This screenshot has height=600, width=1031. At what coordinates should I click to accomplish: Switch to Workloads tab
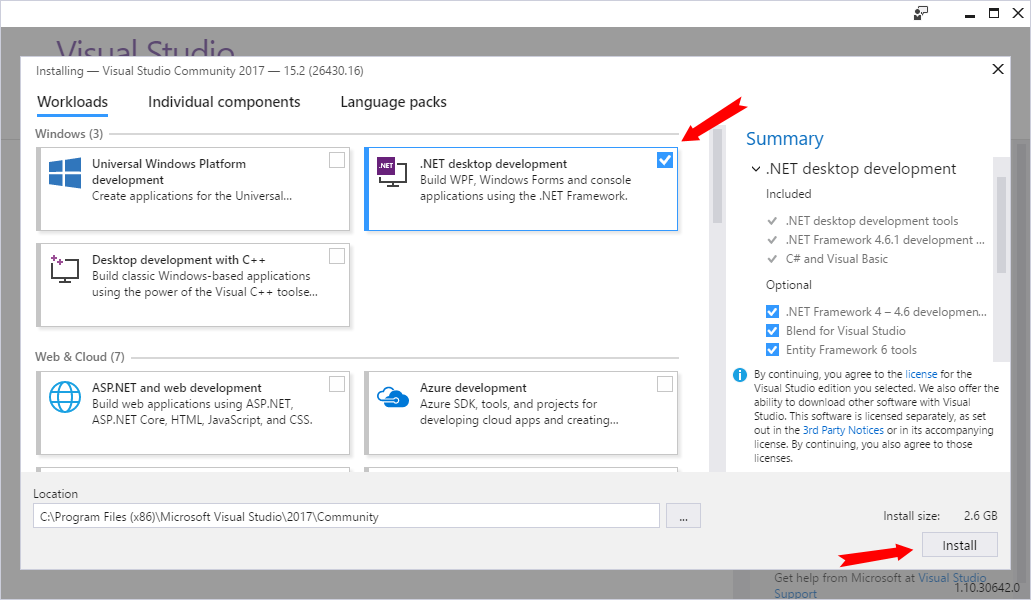(72, 103)
